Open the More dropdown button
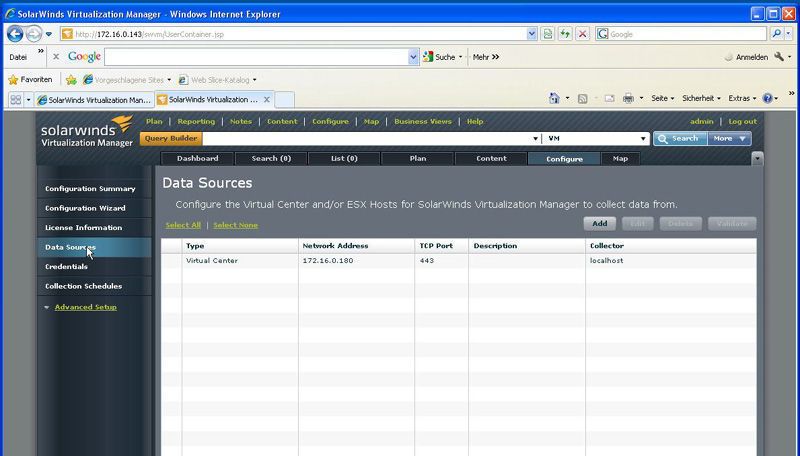This screenshot has width=800, height=456. pos(729,138)
